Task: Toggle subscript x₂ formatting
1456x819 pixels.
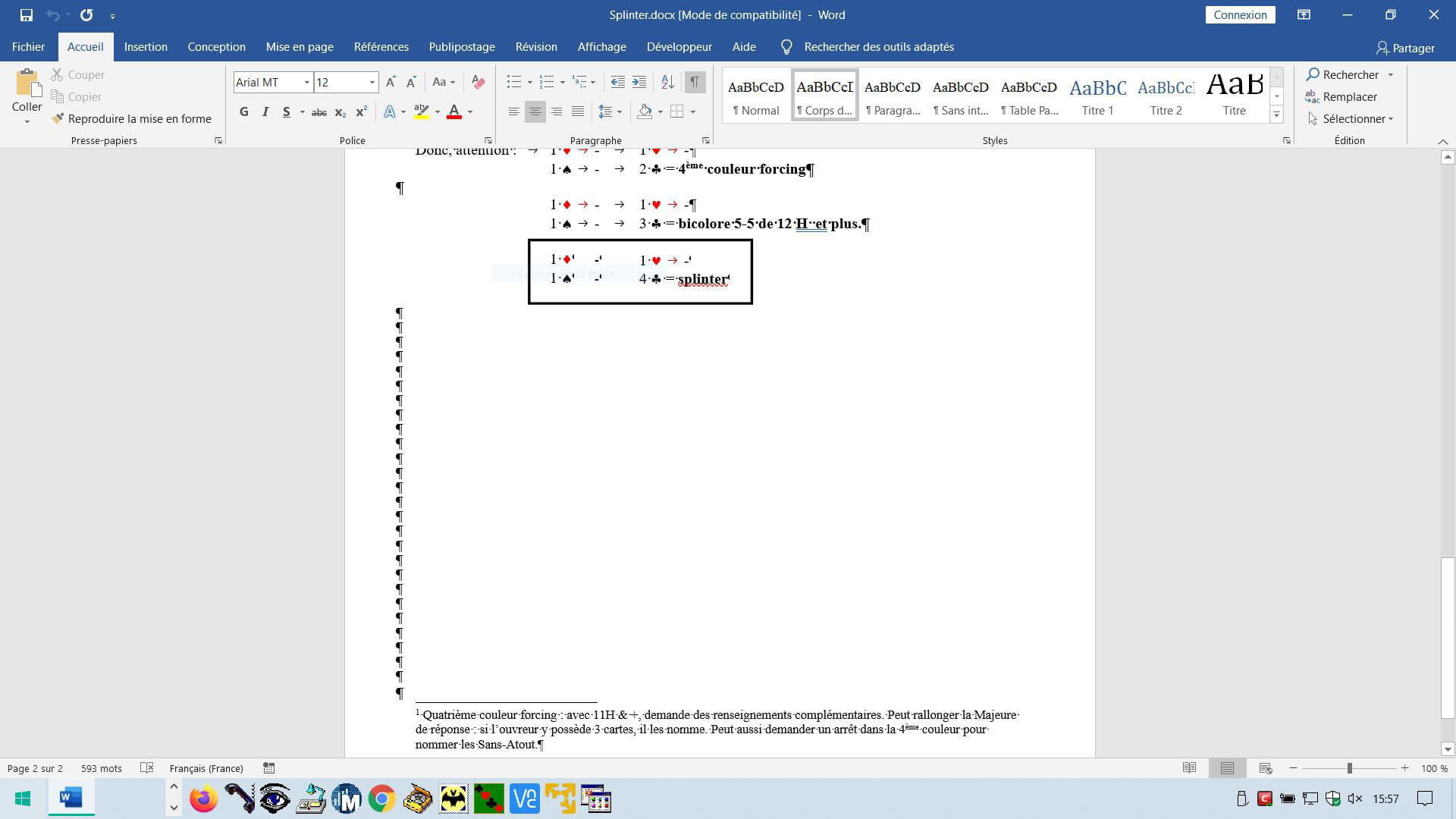Action: coord(340,111)
